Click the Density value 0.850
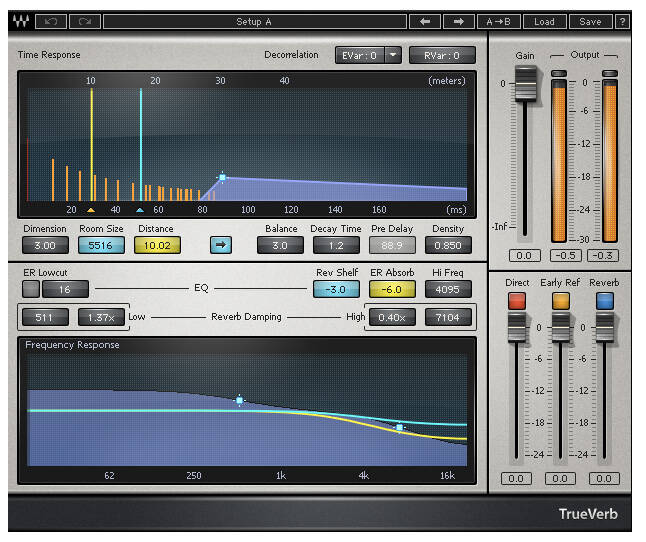This screenshot has height=542, width=646. click(x=448, y=245)
